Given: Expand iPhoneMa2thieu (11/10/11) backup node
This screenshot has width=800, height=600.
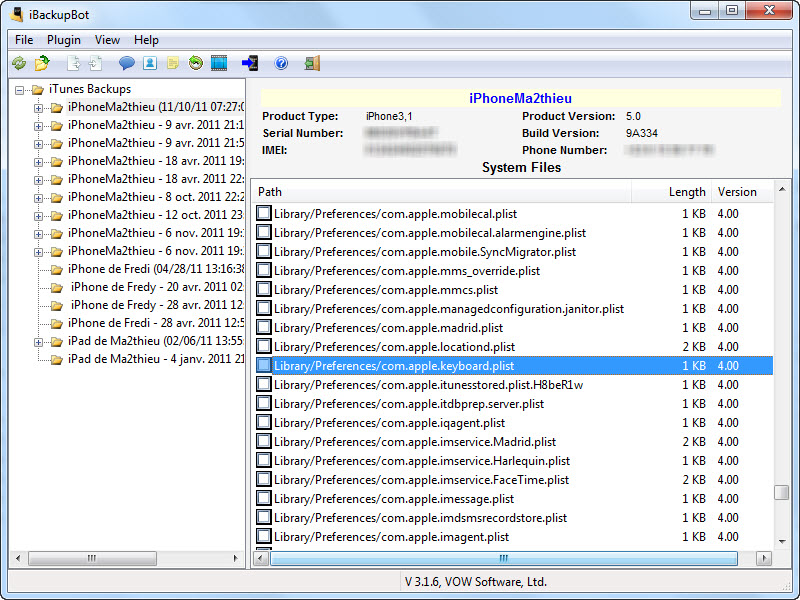Looking at the screenshot, I should pos(38,108).
